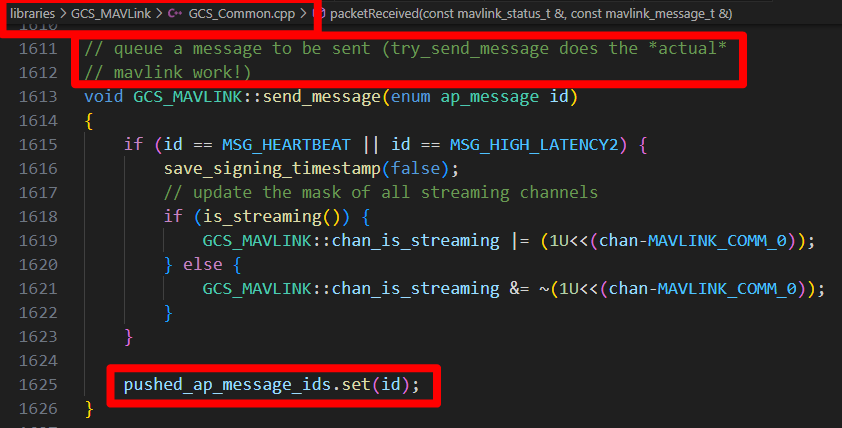Click line number 1618 in gutter
Image resolution: width=842 pixels, height=428 pixels.
(38, 217)
